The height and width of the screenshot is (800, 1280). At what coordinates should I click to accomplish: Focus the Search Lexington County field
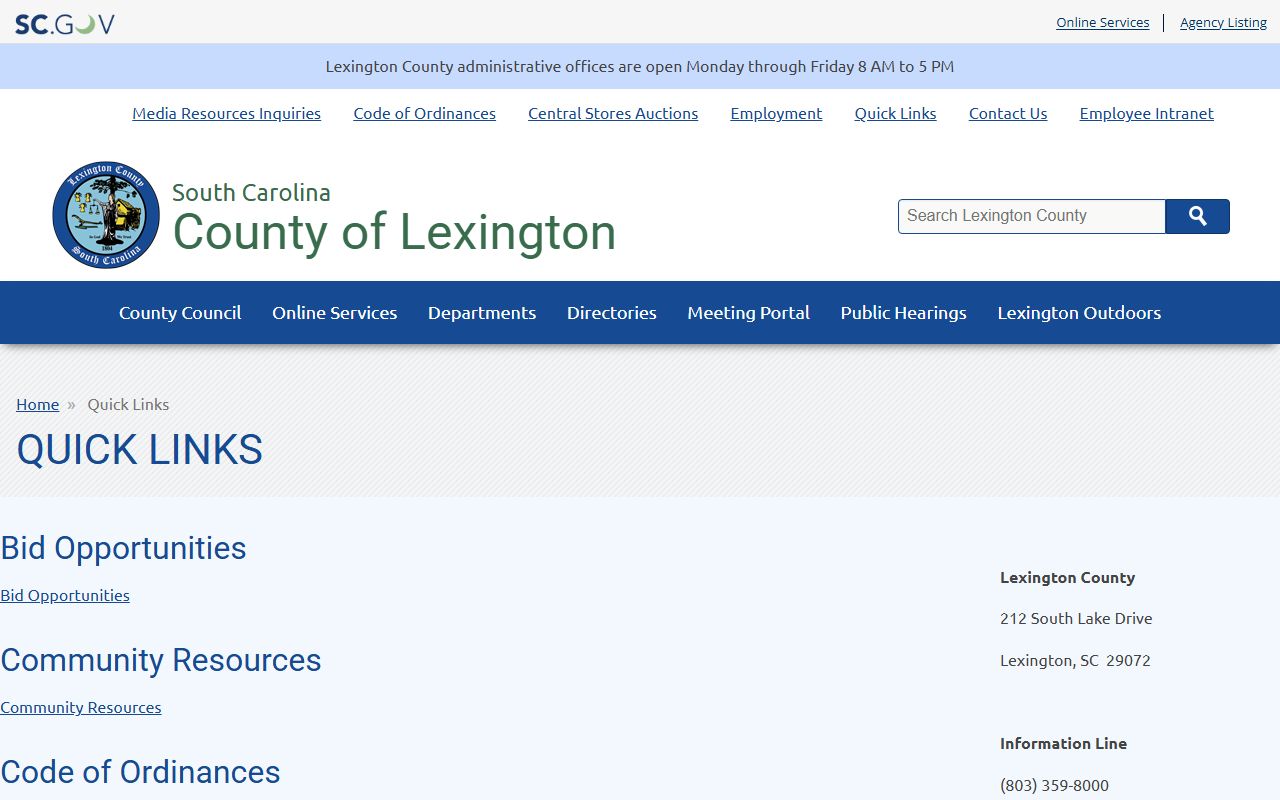pyautogui.click(x=1032, y=216)
